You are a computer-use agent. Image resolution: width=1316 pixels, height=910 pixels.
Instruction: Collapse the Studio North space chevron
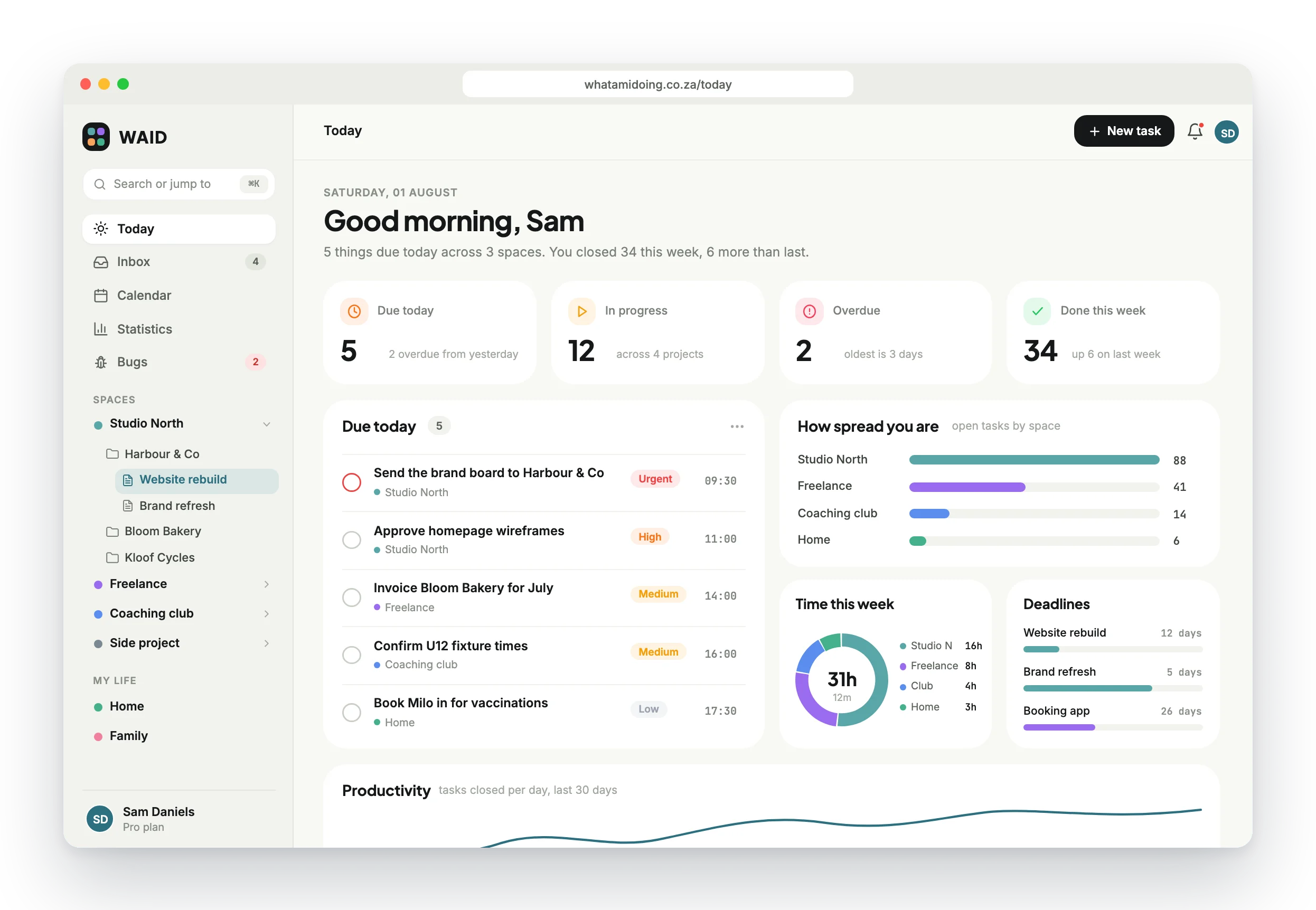[266, 424]
